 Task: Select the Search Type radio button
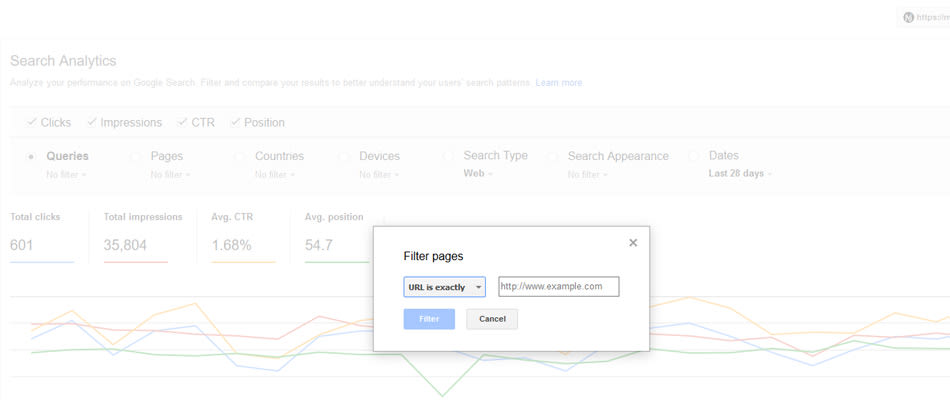(448, 156)
